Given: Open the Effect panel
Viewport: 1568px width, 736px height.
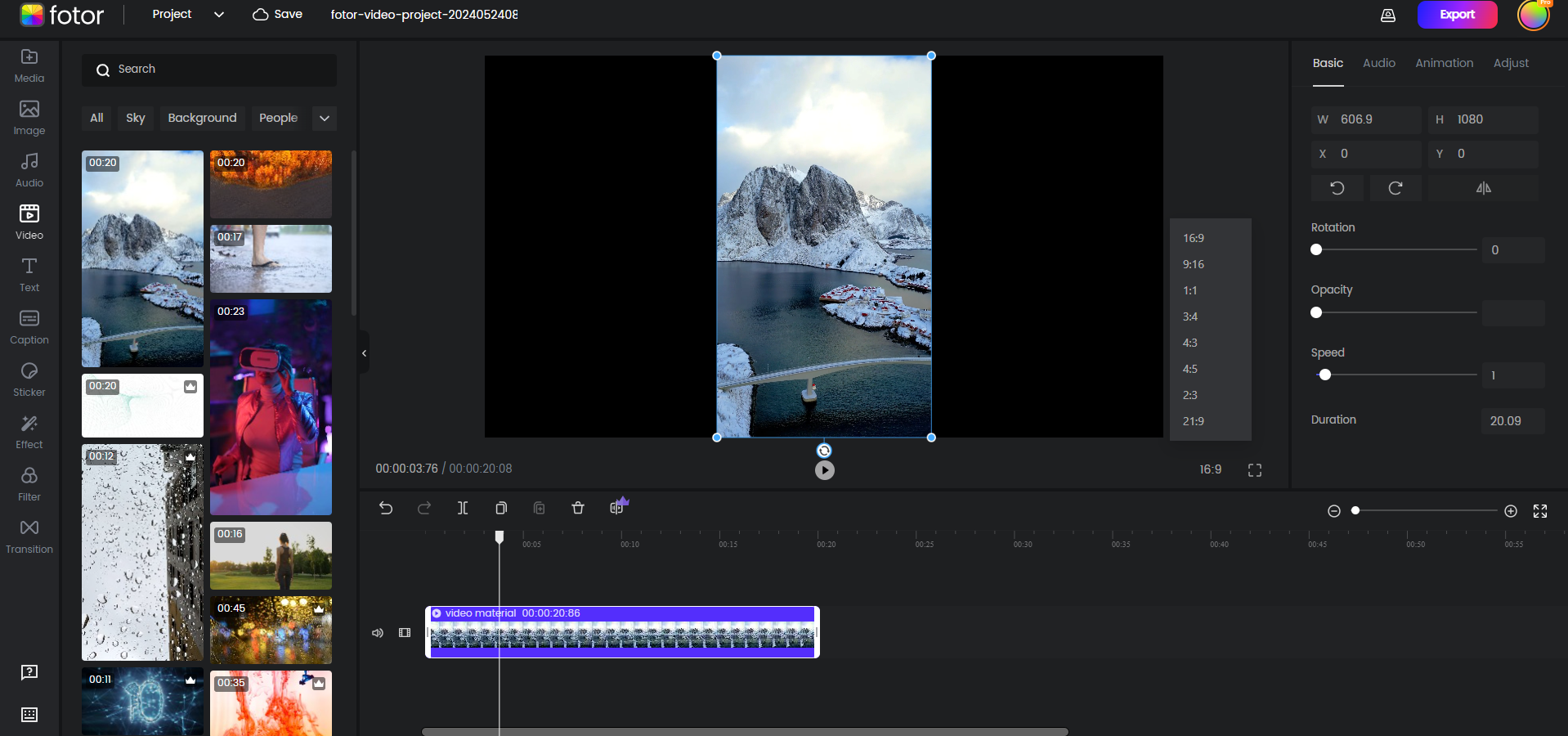Looking at the screenshot, I should [x=29, y=432].
